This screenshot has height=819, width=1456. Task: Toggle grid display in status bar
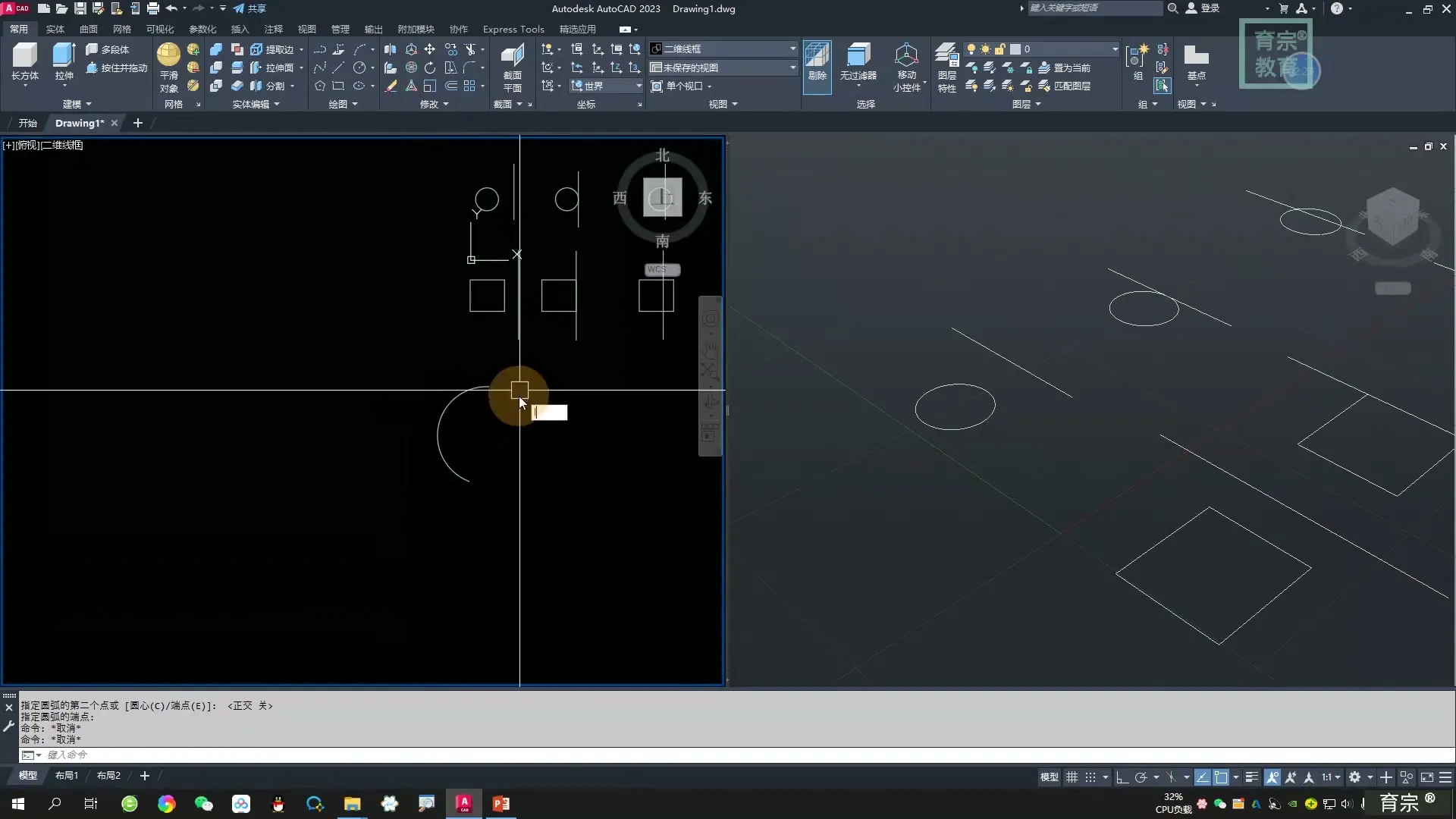(1072, 777)
